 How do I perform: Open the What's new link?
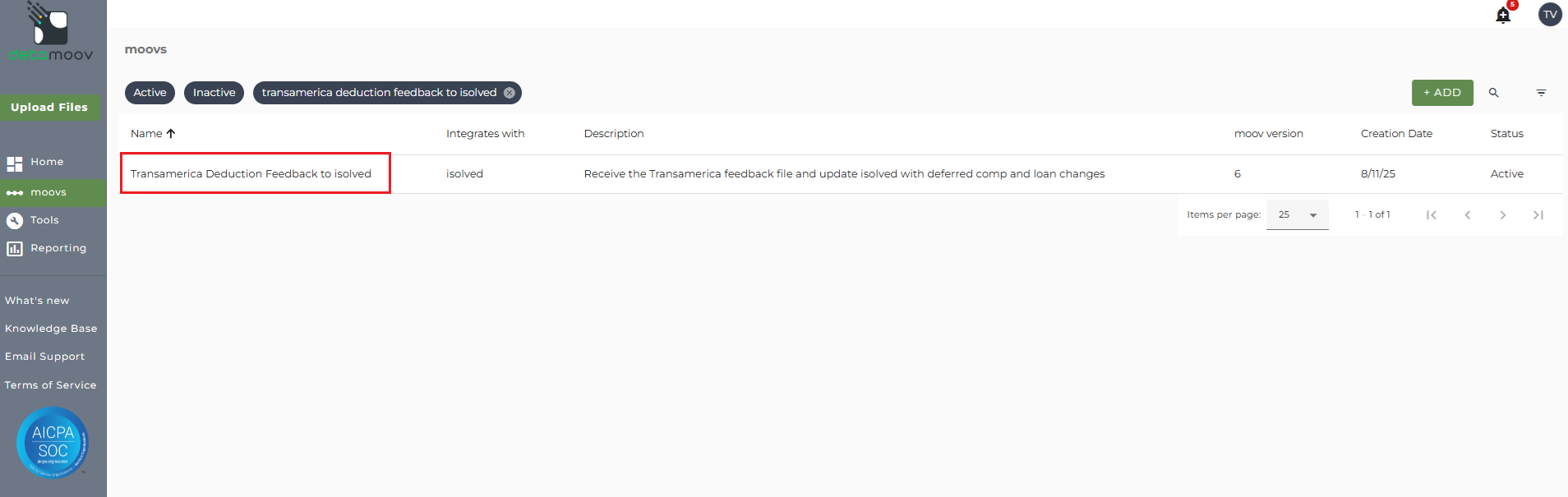point(37,301)
